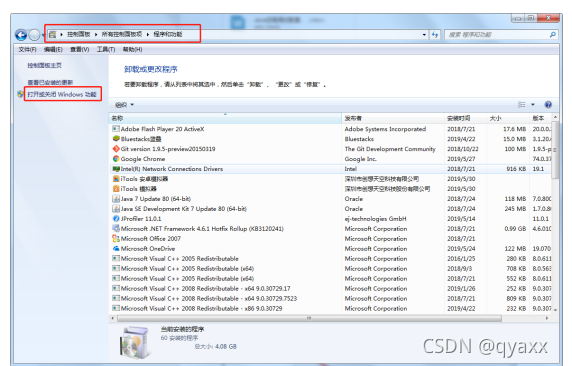Click the All Control Panel Items breadcrumb segment
Viewport: 572px width, 366px height.
point(121,34)
